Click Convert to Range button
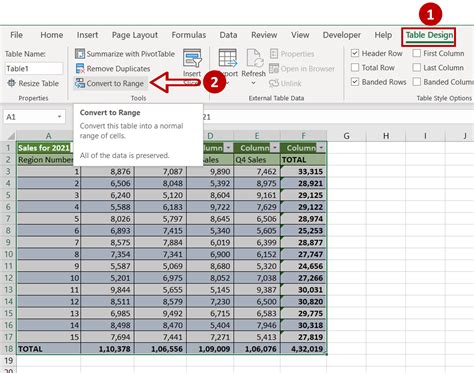Image resolution: width=474 pixels, height=373 pixels. (x=110, y=83)
